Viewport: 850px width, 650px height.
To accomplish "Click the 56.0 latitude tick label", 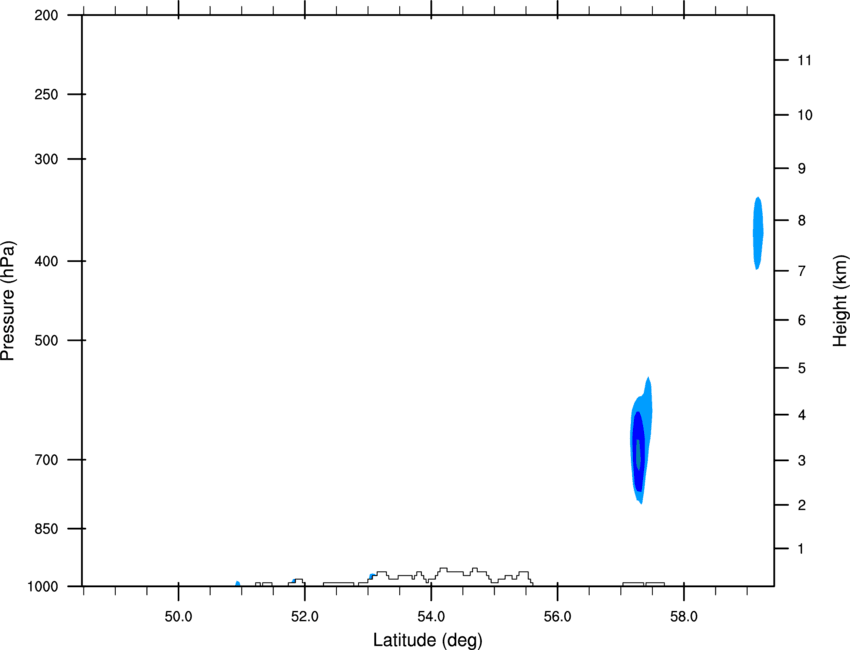I will pyautogui.click(x=558, y=617).
